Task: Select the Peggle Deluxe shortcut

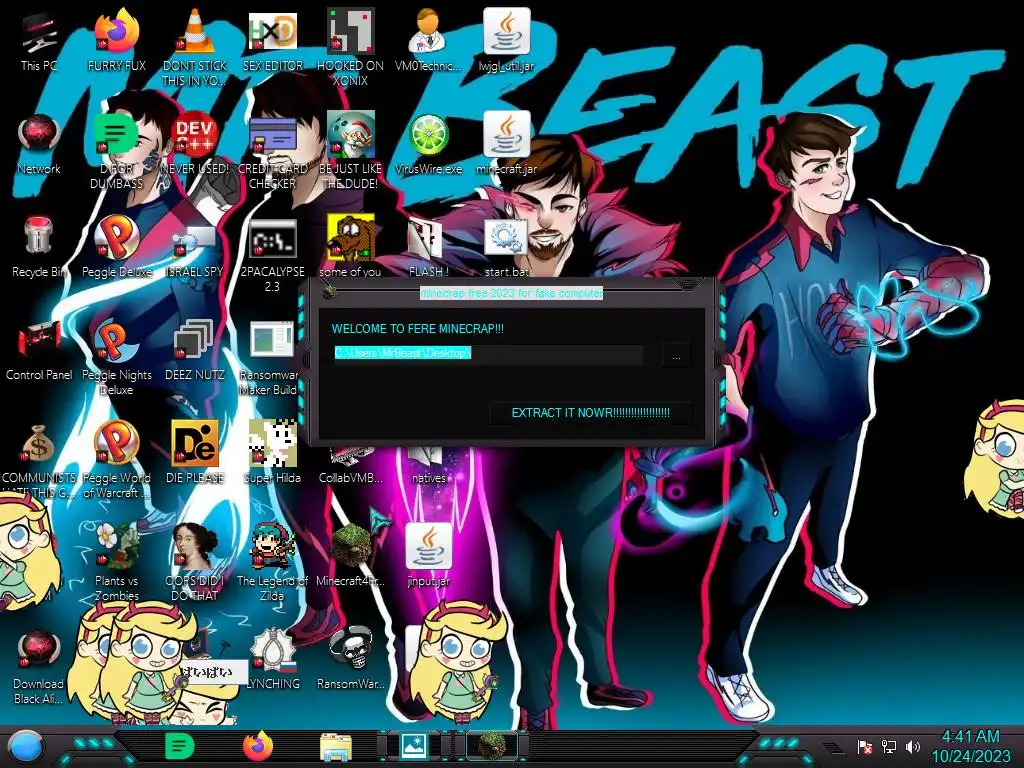Action: click(116, 247)
